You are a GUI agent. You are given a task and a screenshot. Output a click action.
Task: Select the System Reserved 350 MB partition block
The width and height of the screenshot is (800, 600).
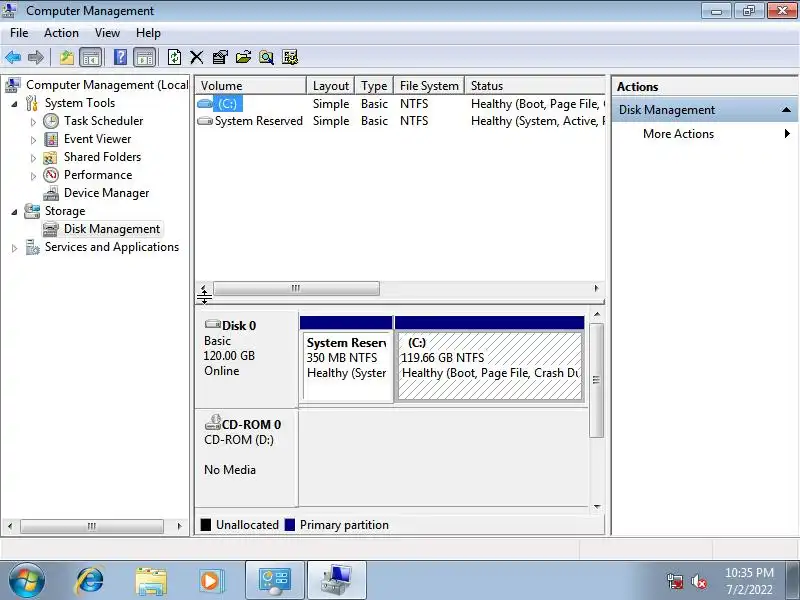(x=346, y=359)
